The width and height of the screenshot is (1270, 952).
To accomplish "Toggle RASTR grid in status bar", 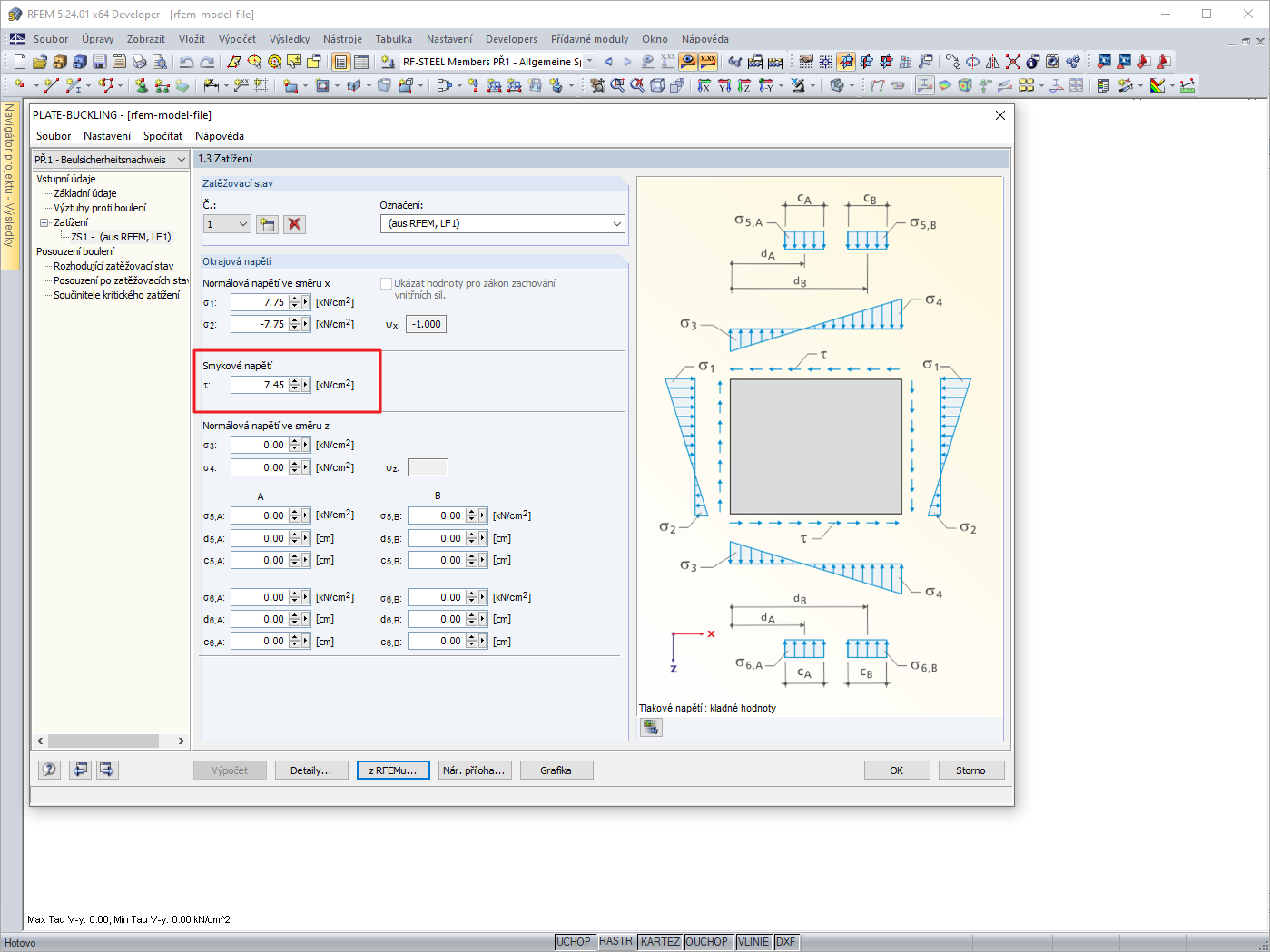I will click(x=615, y=942).
